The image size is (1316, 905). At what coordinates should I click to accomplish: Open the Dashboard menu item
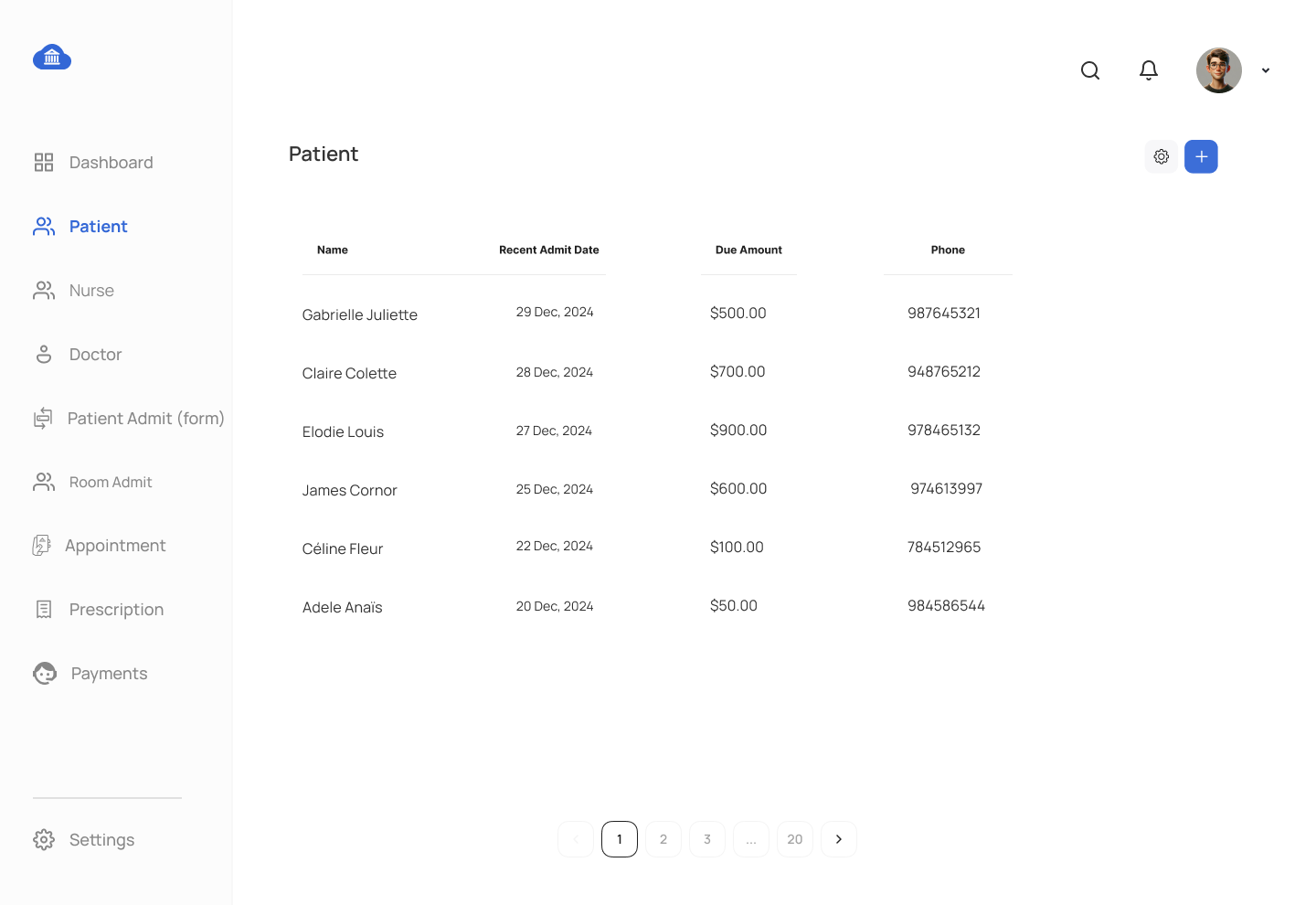point(93,163)
